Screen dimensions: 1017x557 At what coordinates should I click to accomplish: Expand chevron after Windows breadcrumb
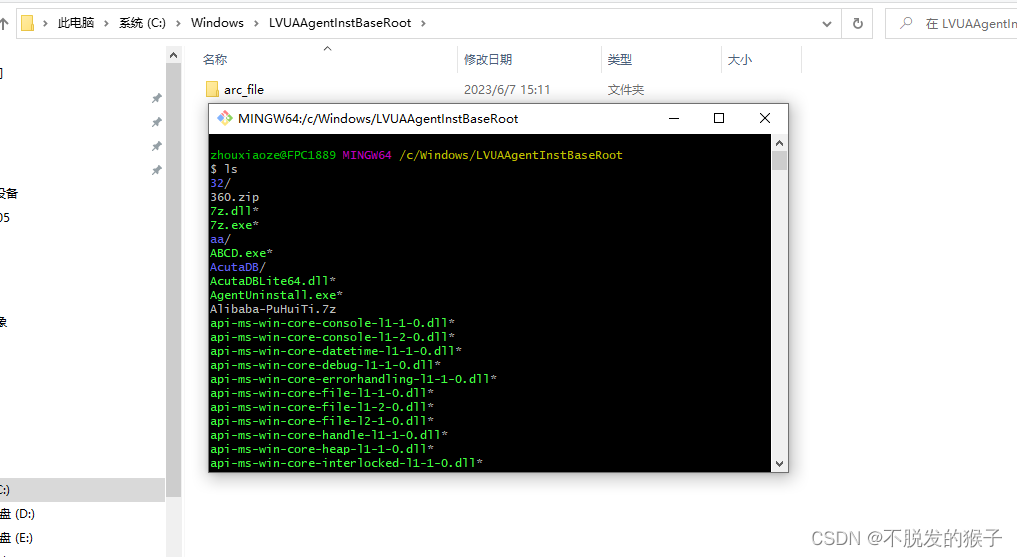point(256,23)
